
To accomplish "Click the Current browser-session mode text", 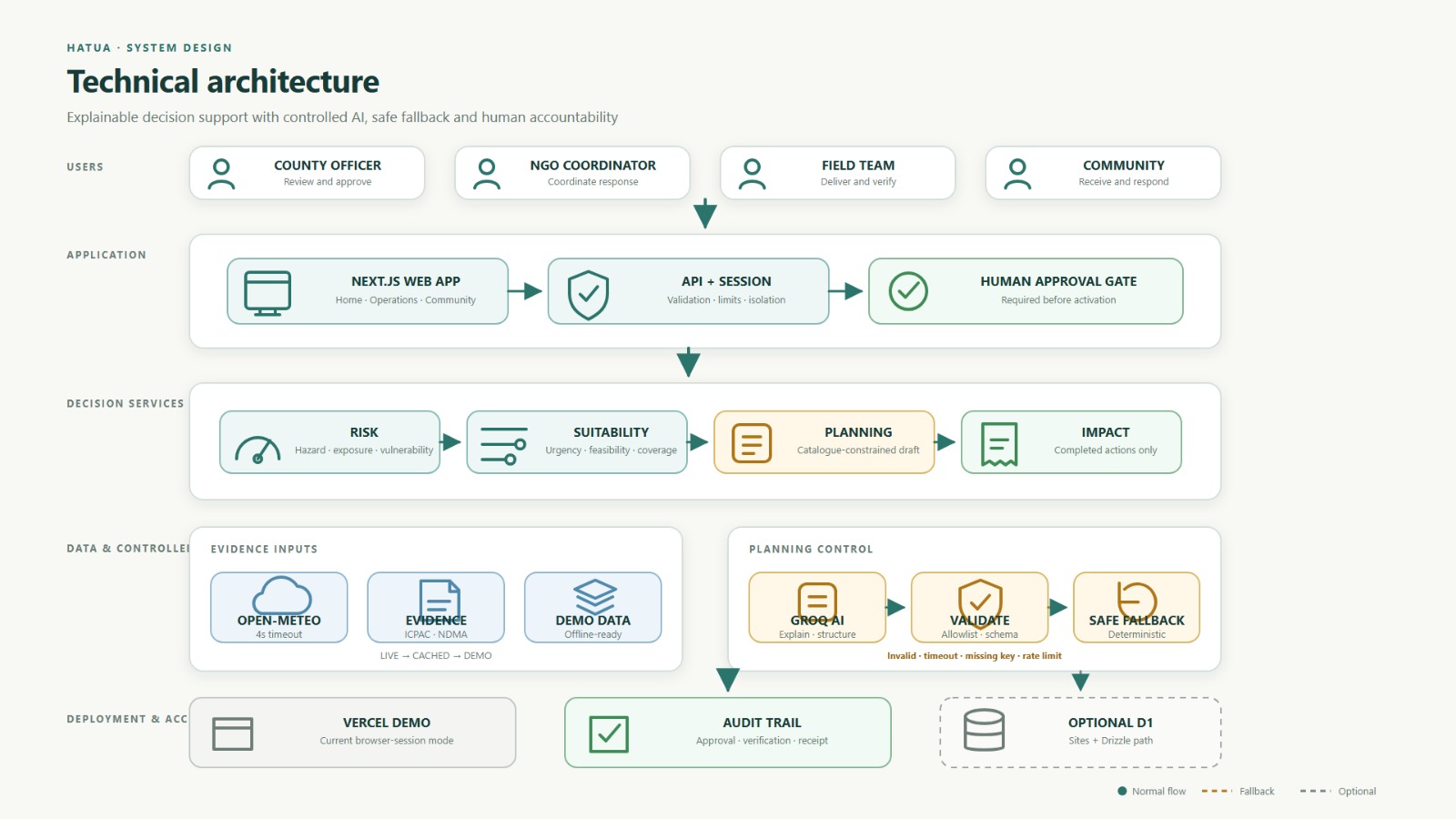I will tap(387, 741).
